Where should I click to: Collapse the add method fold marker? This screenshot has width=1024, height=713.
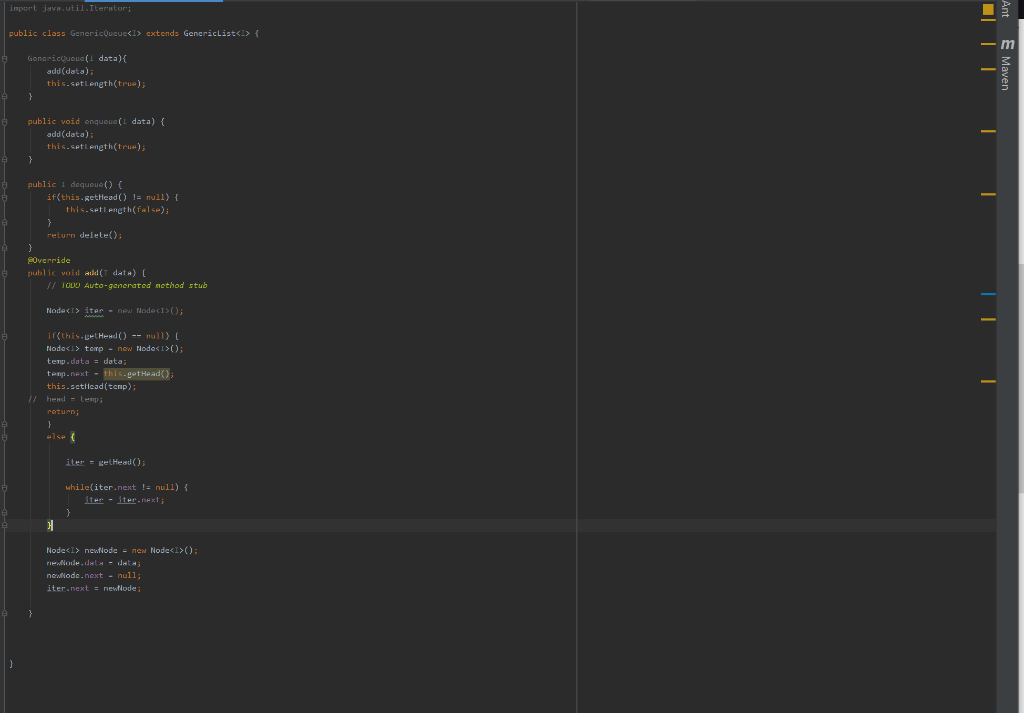point(4,272)
